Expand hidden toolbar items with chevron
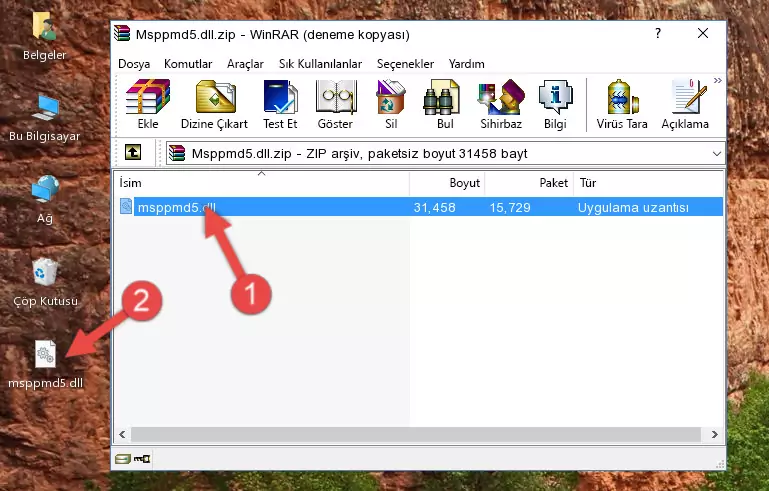 tap(718, 81)
